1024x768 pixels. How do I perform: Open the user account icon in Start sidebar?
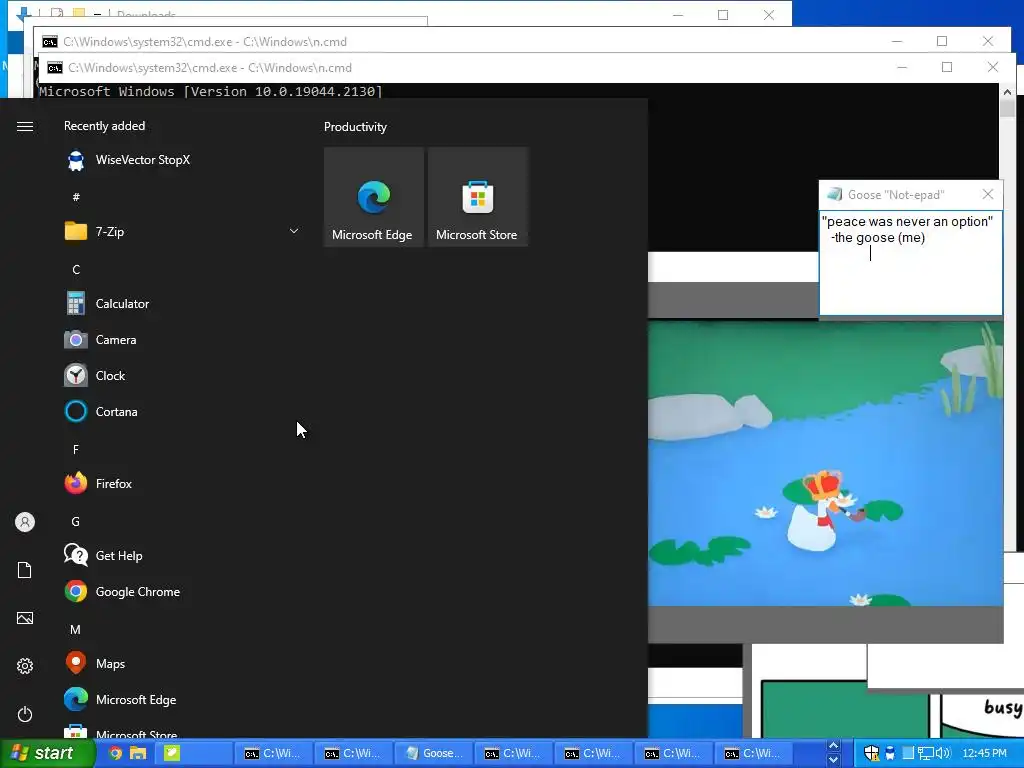click(25, 522)
